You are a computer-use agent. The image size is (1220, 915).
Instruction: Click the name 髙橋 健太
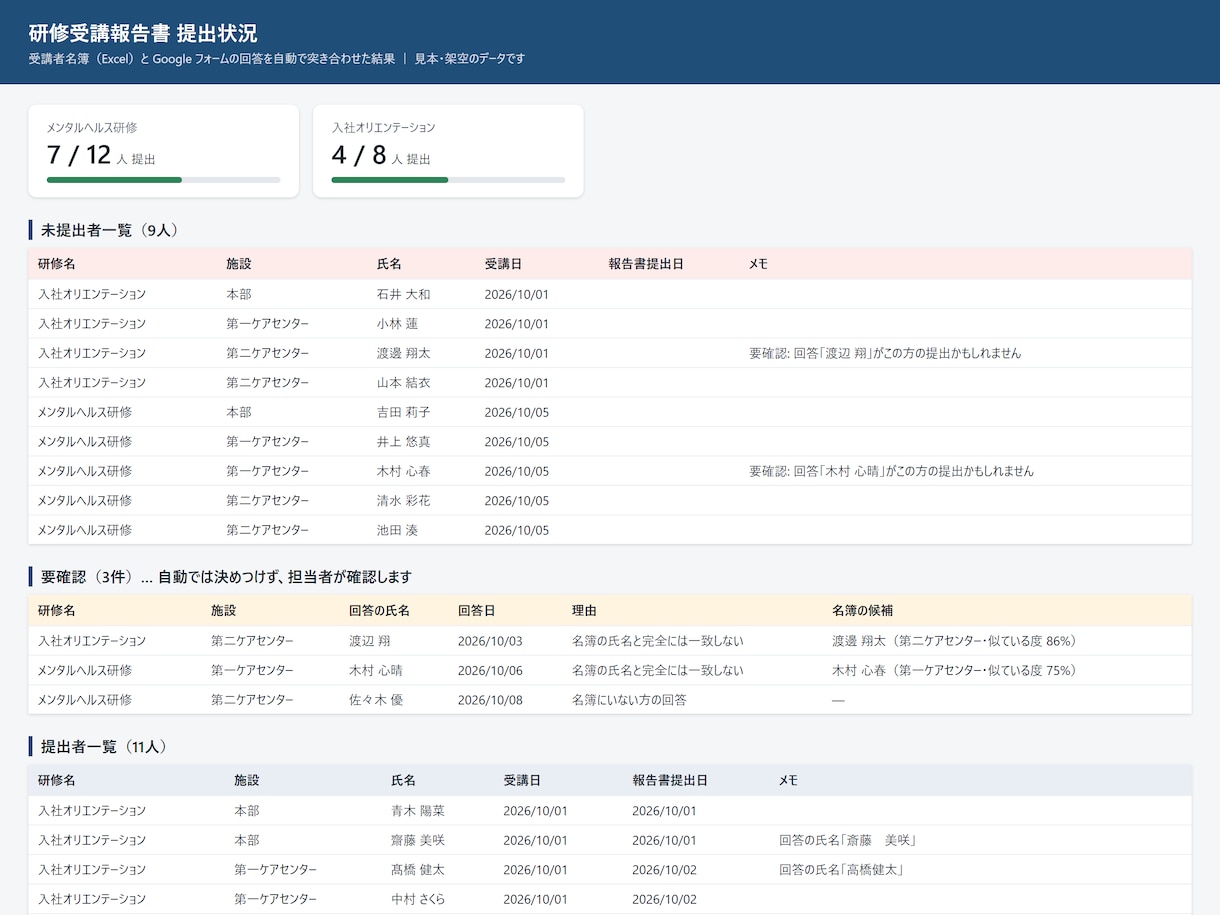point(418,870)
